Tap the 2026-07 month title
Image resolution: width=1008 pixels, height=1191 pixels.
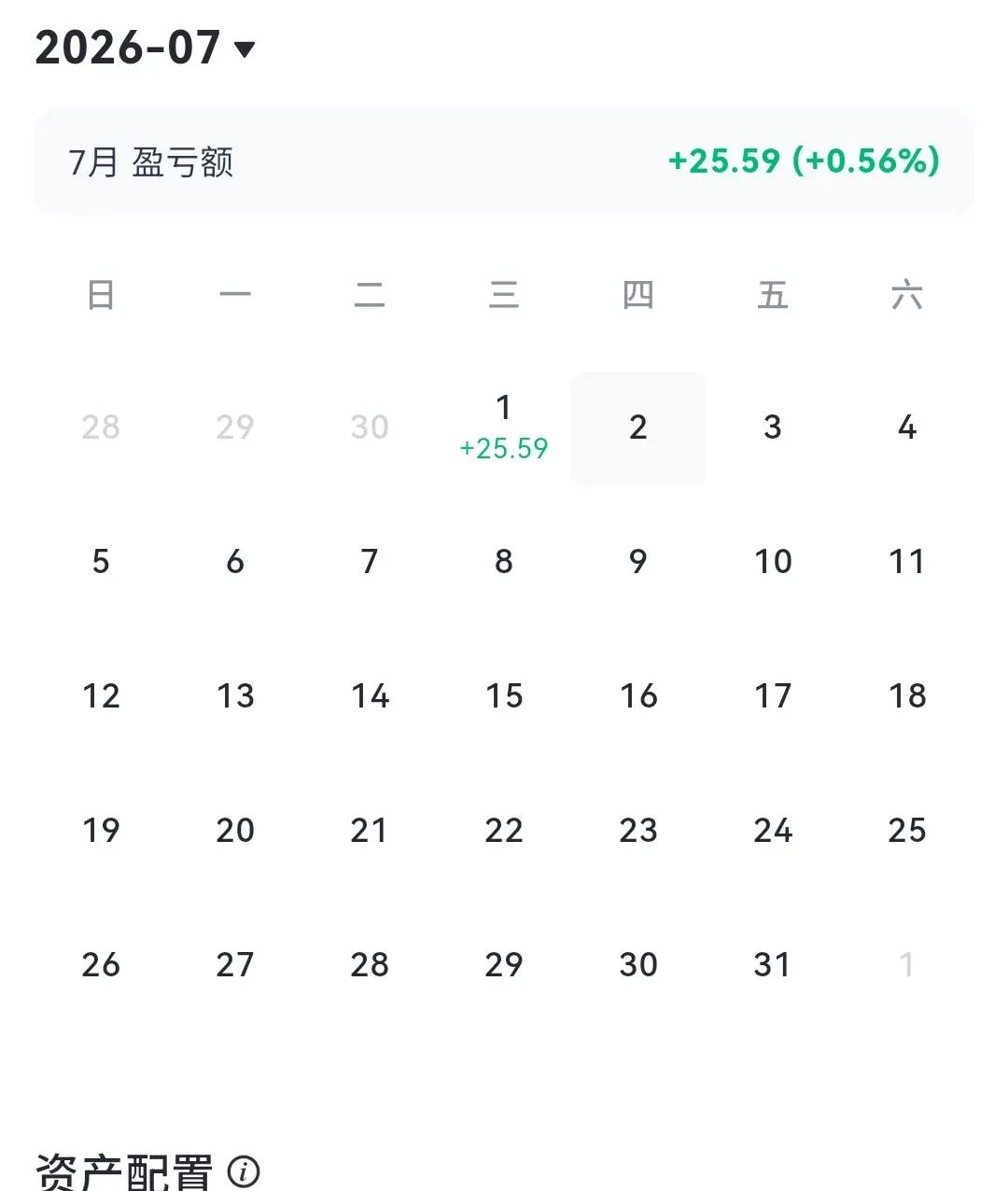pos(128,48)
